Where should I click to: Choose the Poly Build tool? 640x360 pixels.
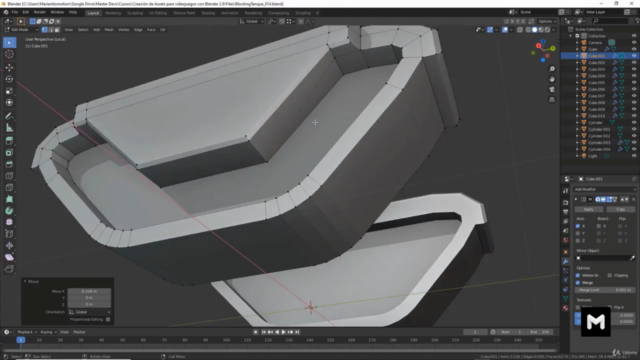(9, 199)
